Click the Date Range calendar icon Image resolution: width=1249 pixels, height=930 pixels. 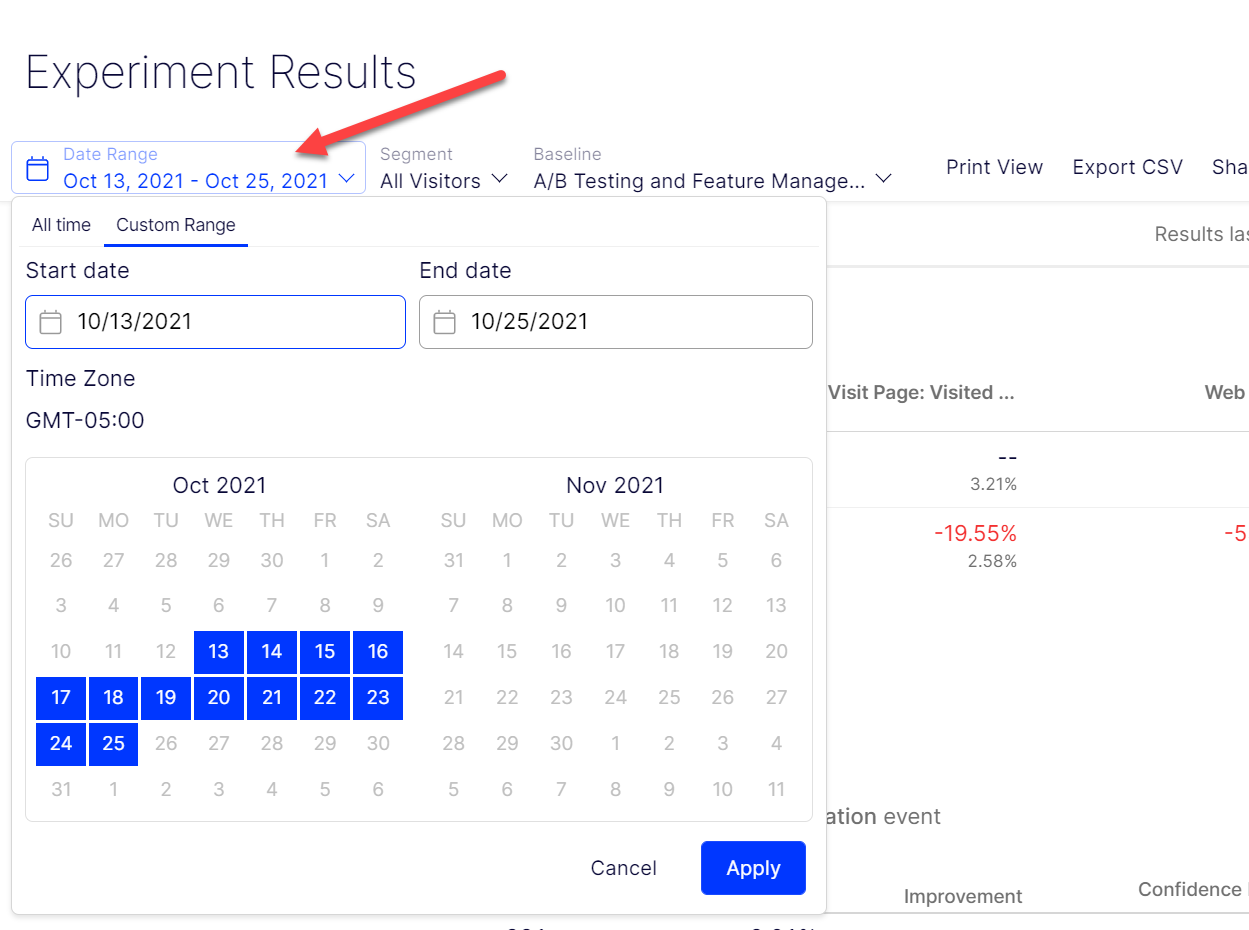37,168
